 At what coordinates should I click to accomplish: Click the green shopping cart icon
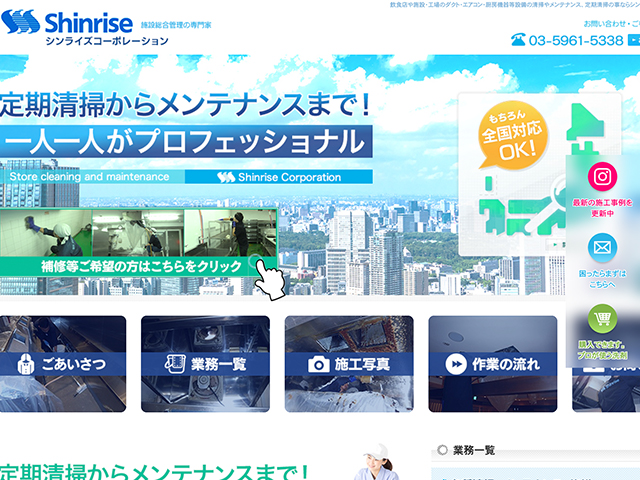click(602, 318)
